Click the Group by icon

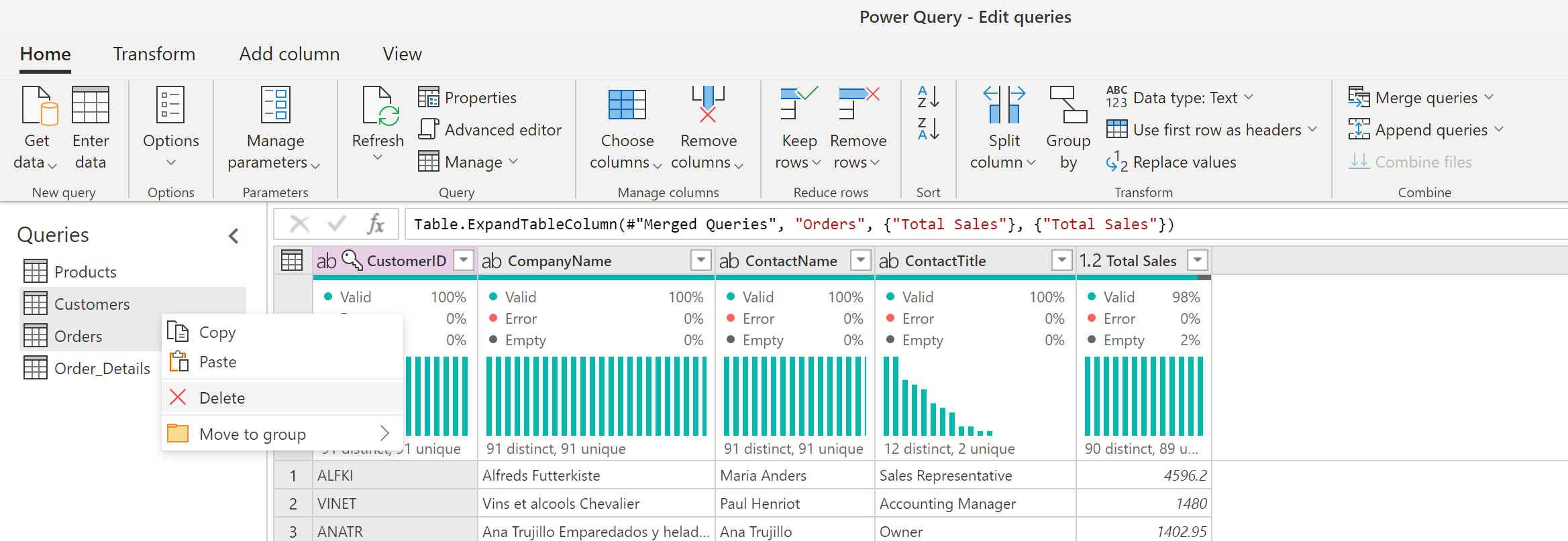(x=1068, y=106)
